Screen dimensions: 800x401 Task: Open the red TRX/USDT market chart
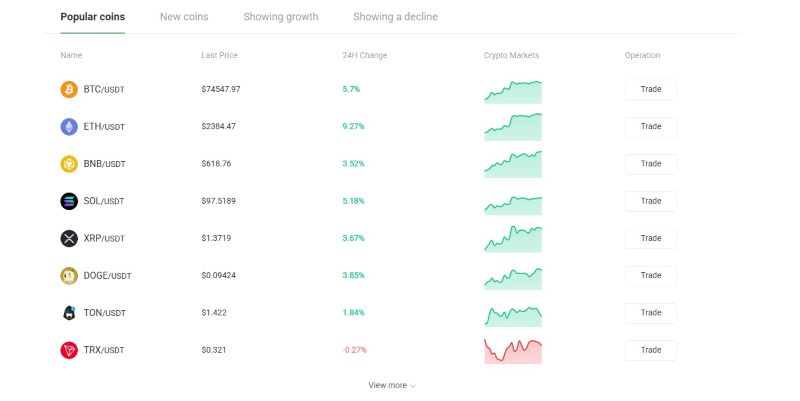click(513, 350)
